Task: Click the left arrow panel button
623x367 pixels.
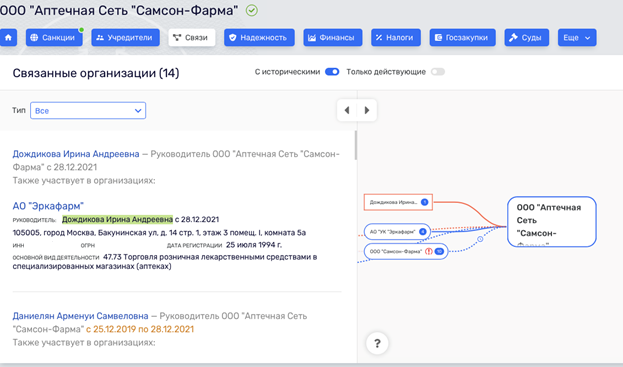Action: point(347,110)
